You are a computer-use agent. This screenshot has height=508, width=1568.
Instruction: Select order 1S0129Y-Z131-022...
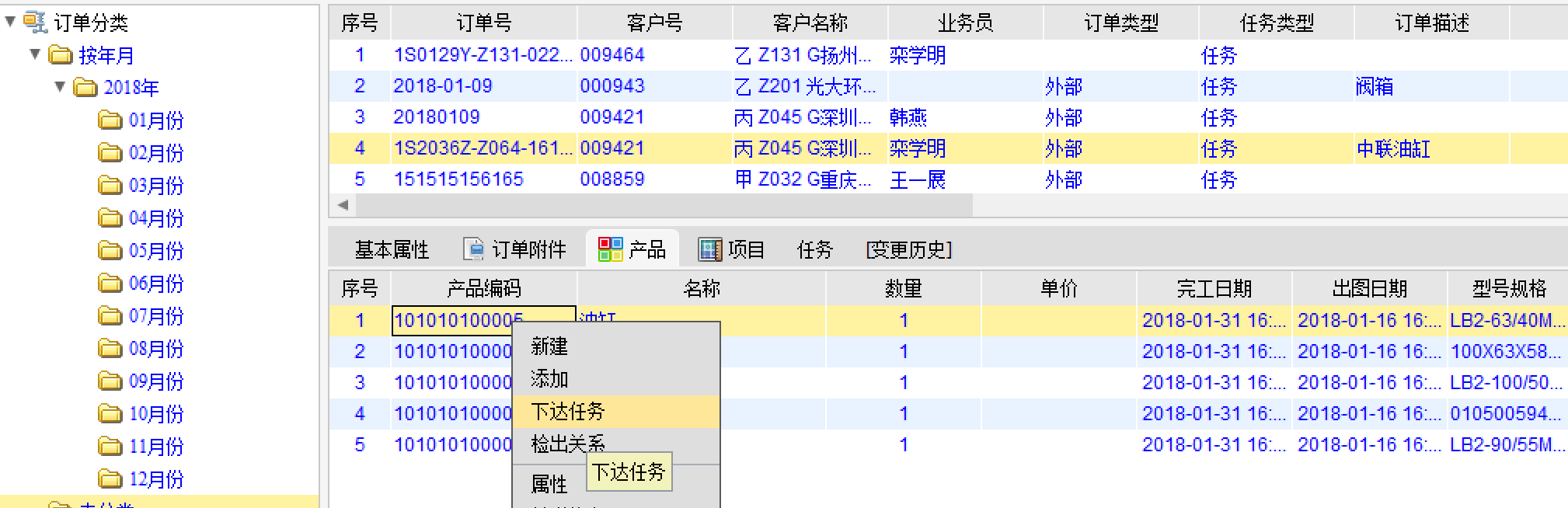[483, 55]
